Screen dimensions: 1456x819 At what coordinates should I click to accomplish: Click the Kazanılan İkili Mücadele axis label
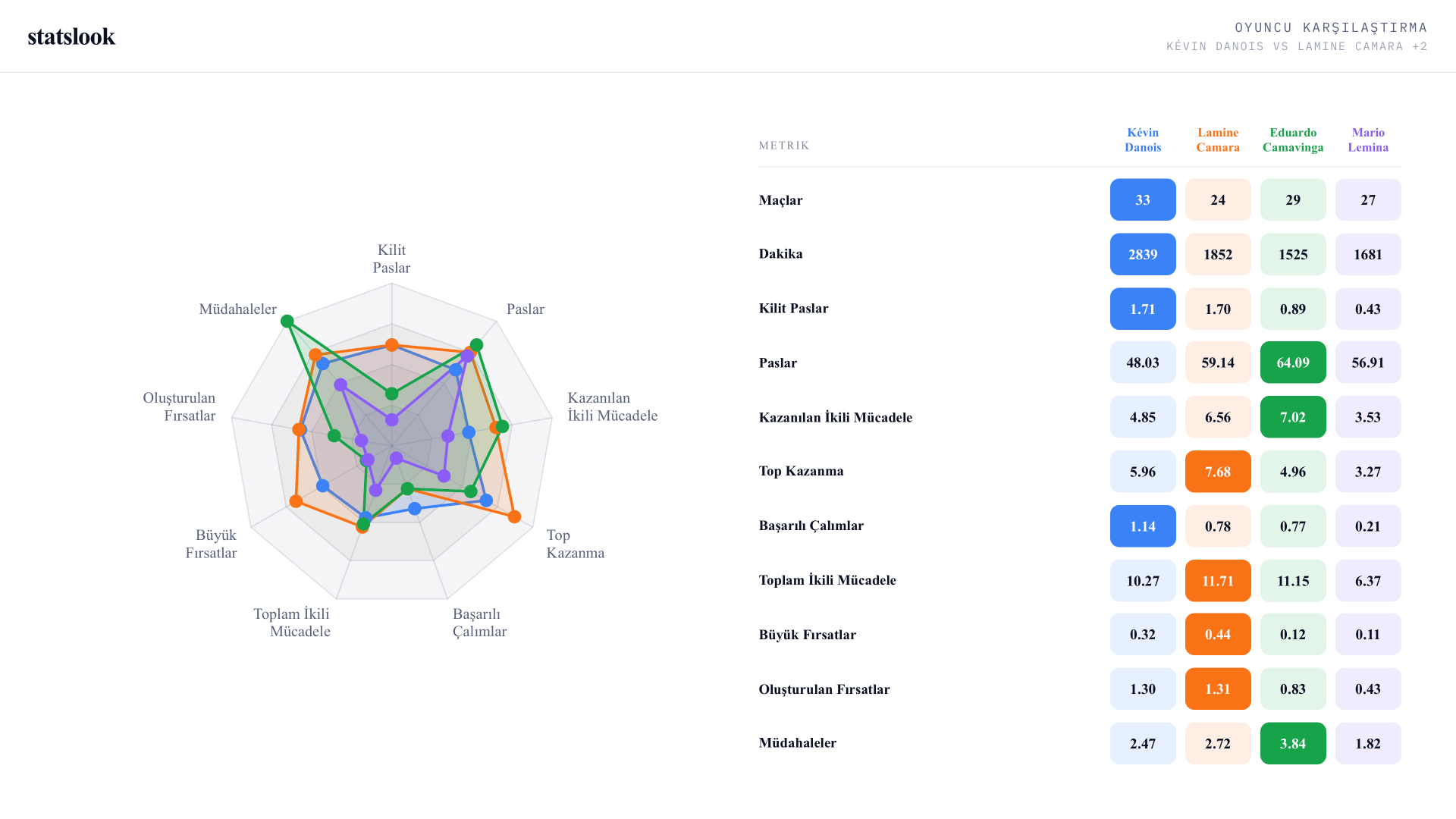point(613,406)
